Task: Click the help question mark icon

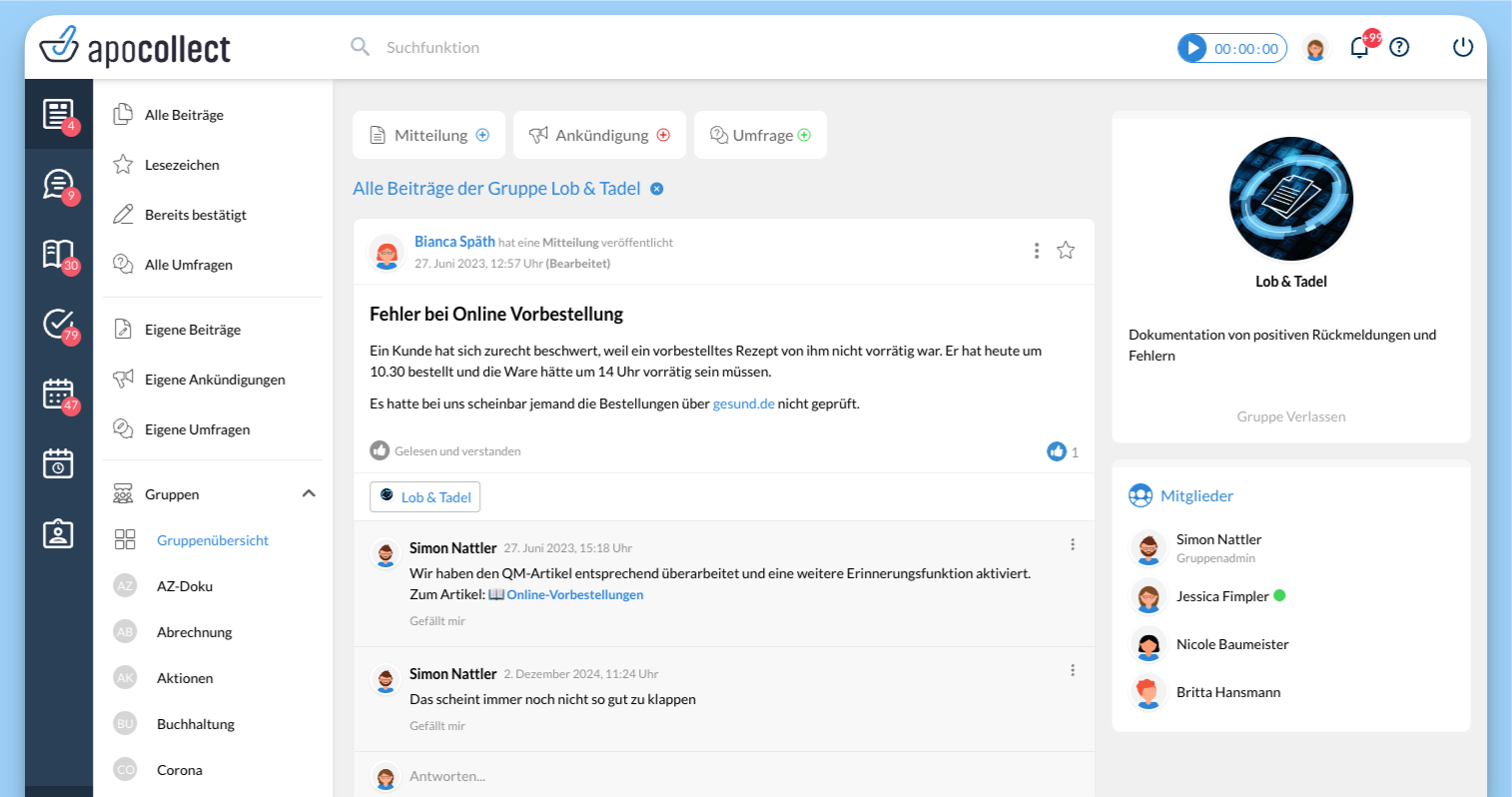Action: [x=1399, y=47]
